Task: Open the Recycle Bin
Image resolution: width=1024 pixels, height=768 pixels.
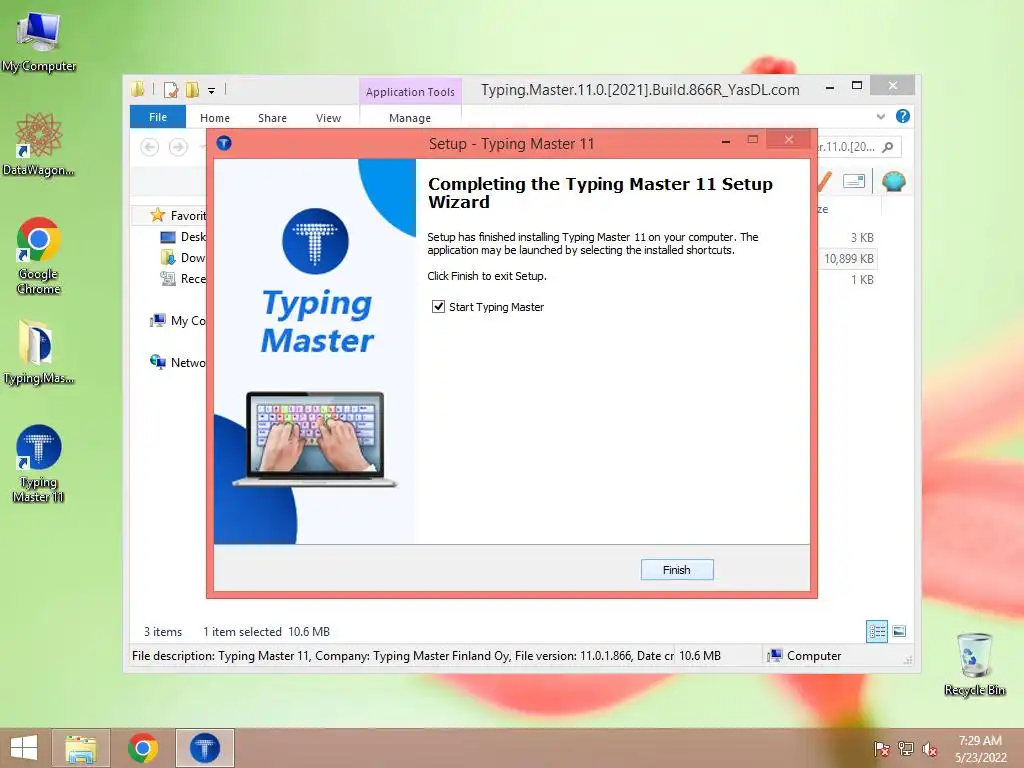Action: 974,664
